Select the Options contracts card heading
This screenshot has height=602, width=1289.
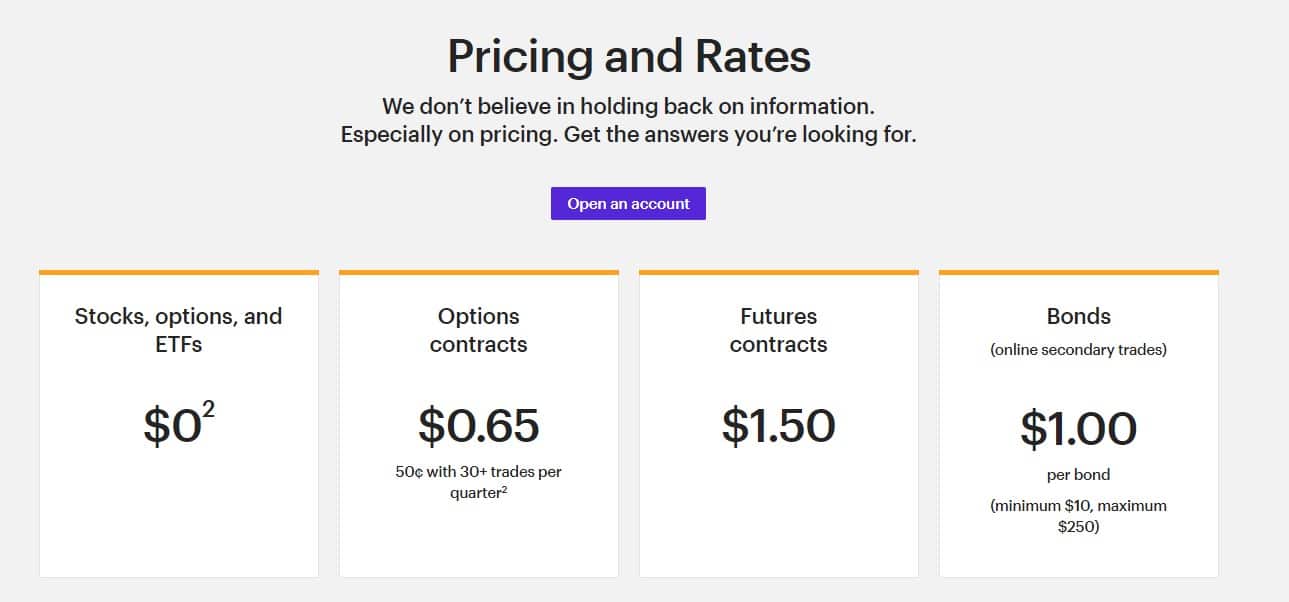click(479, 330)
